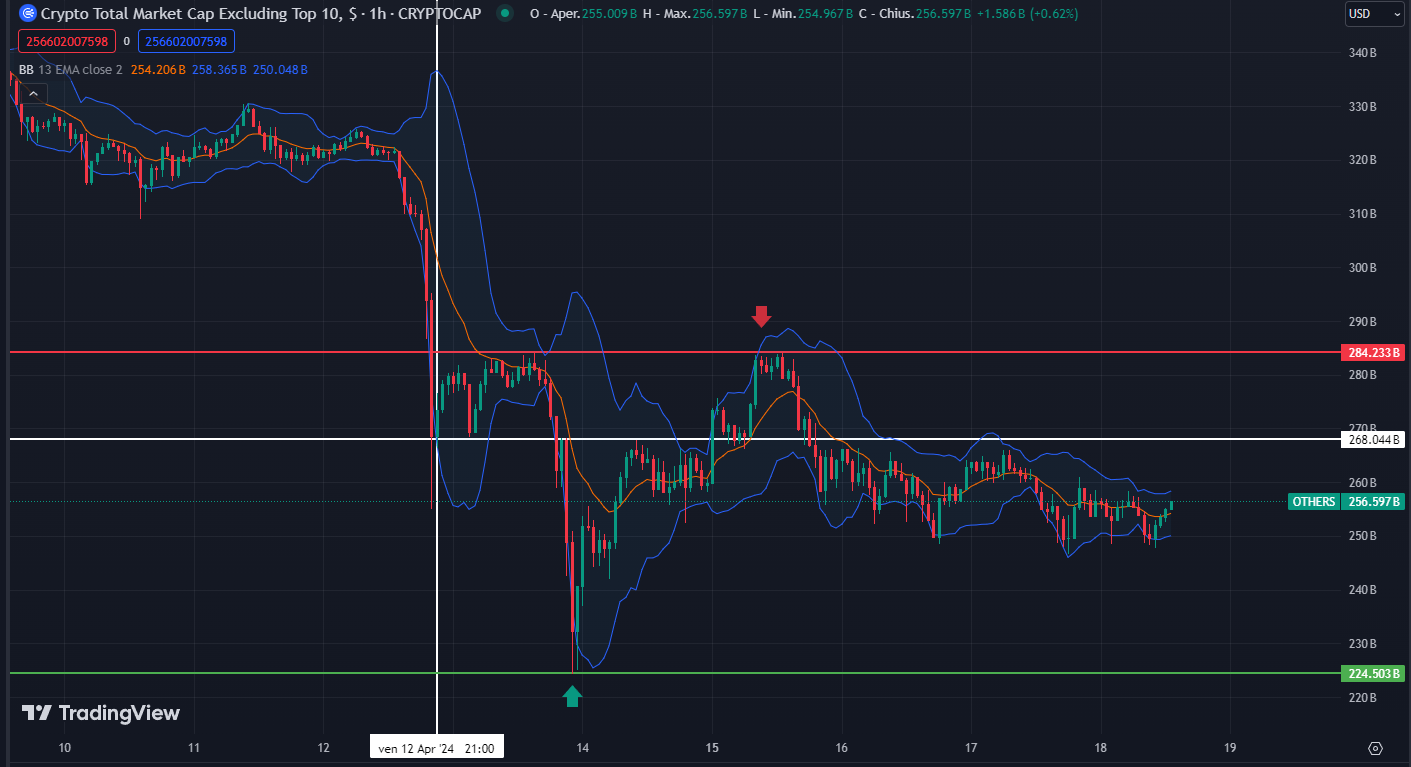Image resolution: width=1411 pixels, height=767 pixels.
Task: Click the green market status dot
Action: point(507,14)
